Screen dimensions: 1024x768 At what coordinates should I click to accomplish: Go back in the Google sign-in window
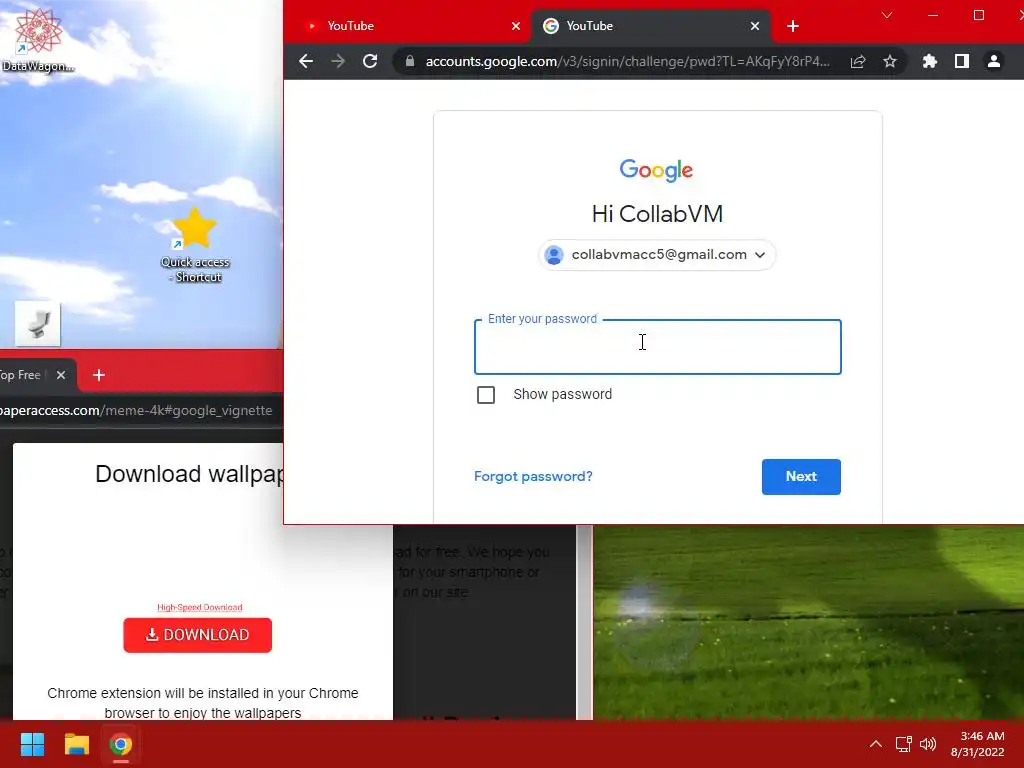pos(306,61)
